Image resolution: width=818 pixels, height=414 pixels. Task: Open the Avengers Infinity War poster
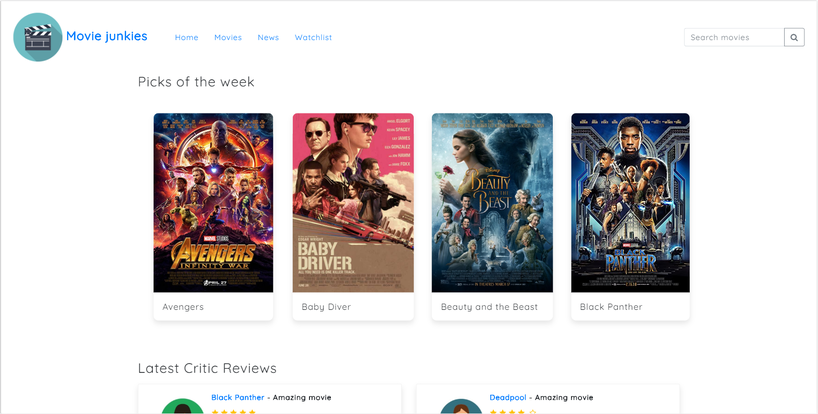213,203
